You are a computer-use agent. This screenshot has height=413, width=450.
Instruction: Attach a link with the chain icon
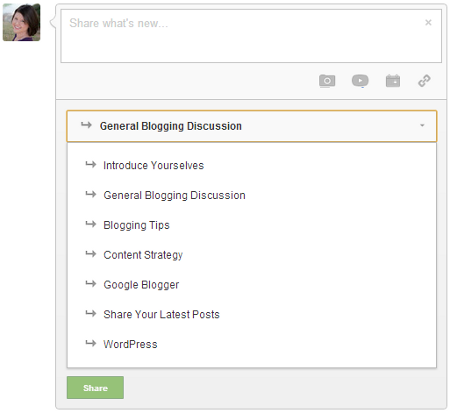pyautogui.click(x=424, y=81)
